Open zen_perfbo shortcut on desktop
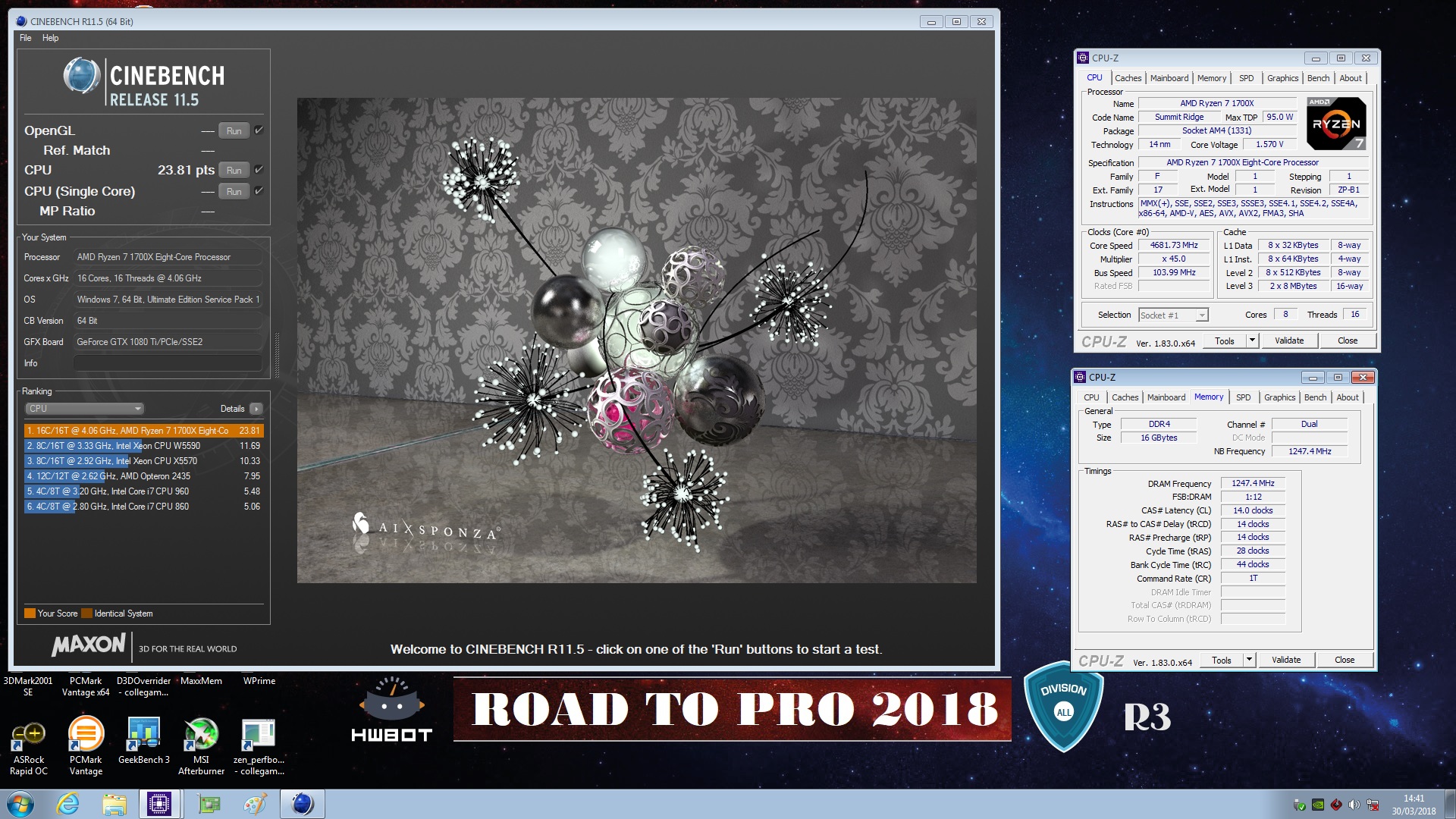This screenshot has height=819, width=1456. pos(259,747)
